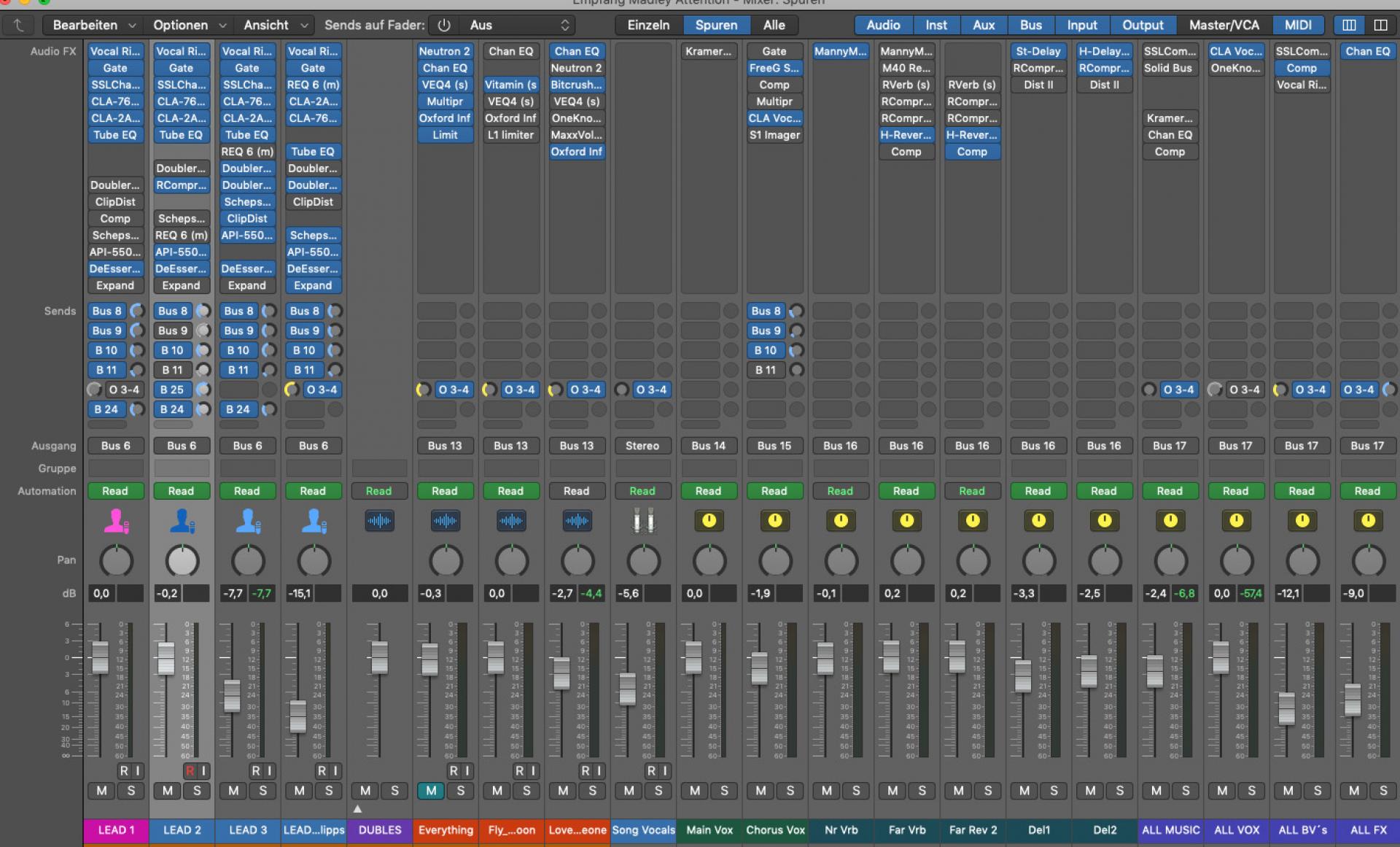This screenshot has height=847, width=1400.
Task: Open Neutron 2 plugin on Everything channel
Action: click(445, 51)
